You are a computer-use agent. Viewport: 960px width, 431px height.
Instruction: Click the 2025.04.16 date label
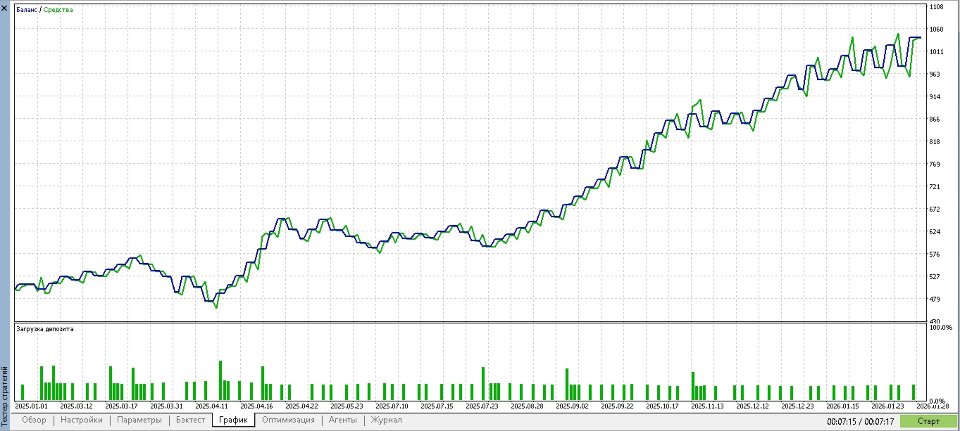coord(257,406)
